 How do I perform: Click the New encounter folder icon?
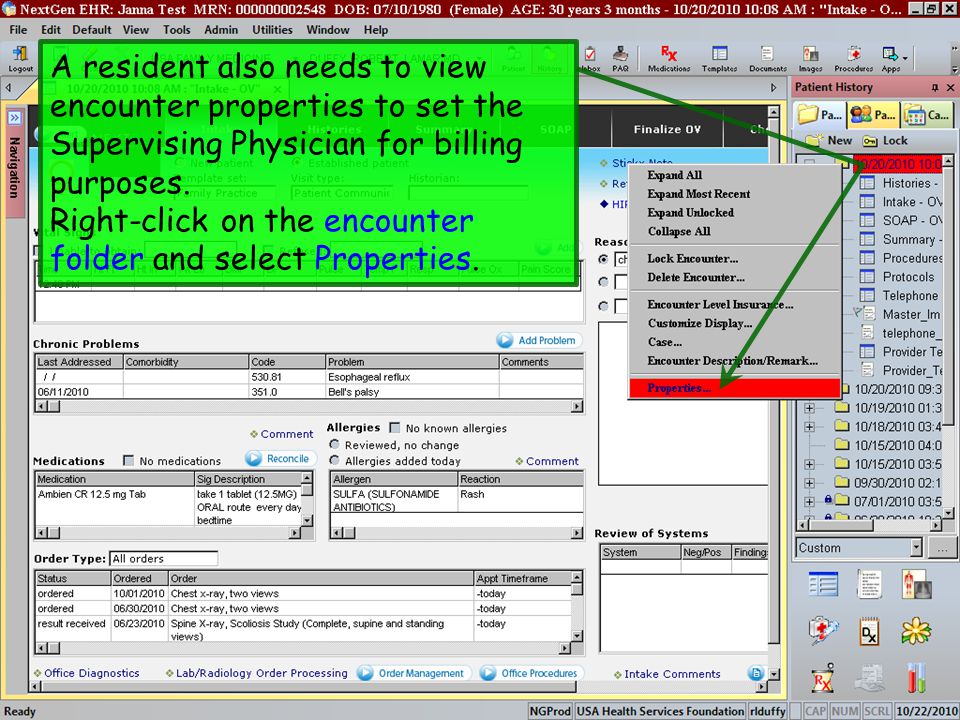[814, 140]
